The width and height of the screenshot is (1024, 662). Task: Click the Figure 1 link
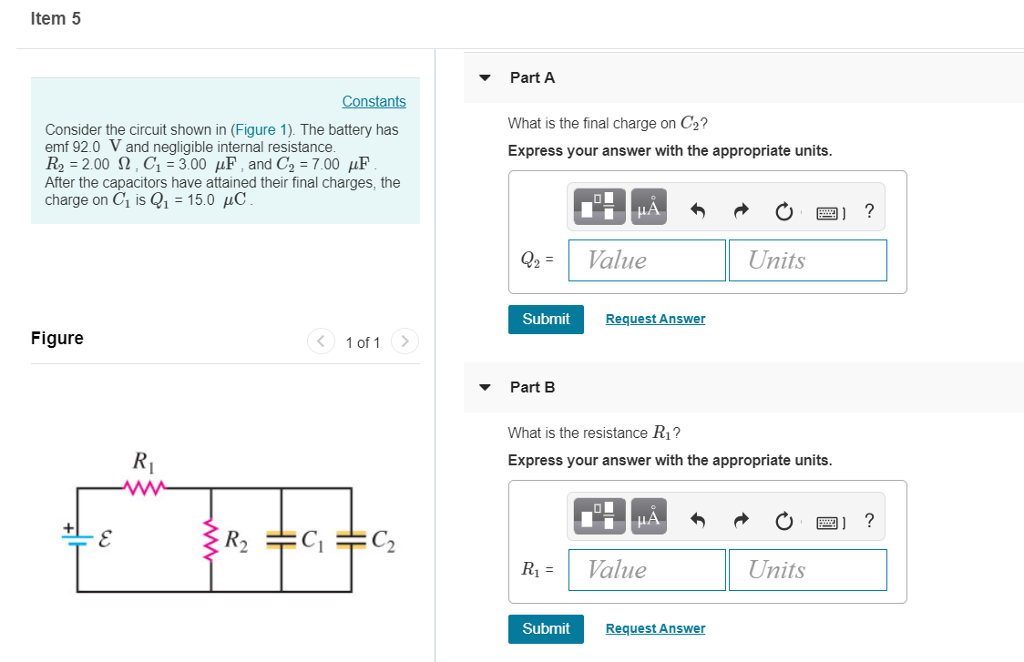263,129
